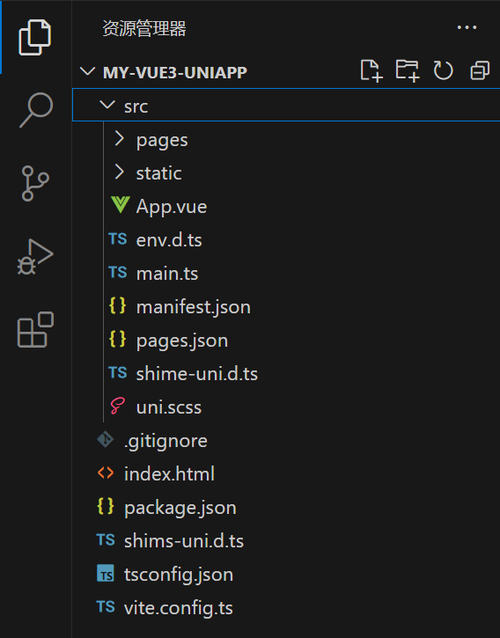Open the Run and Debug view icon
The width and height of the screenshot is (500, 638).
point(35,257)
